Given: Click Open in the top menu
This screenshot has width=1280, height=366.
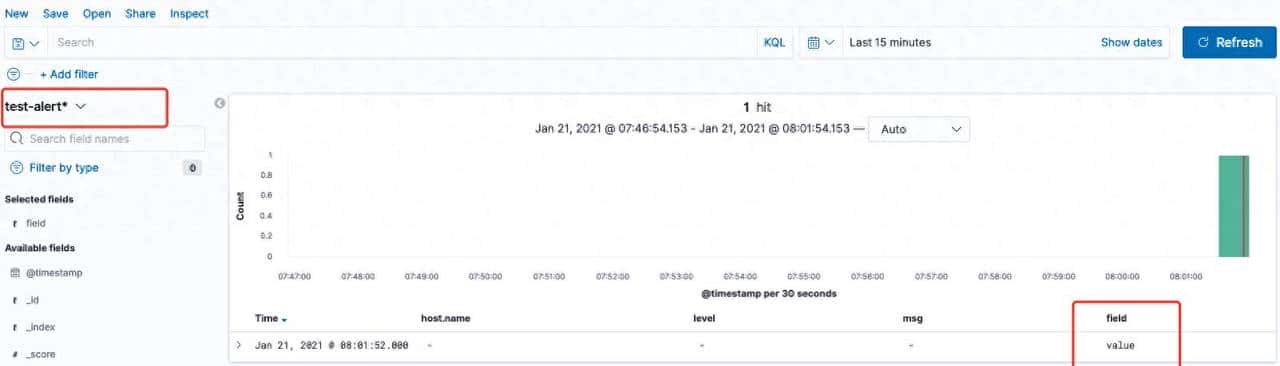Looking at the screenshot, I should point(97,14).
